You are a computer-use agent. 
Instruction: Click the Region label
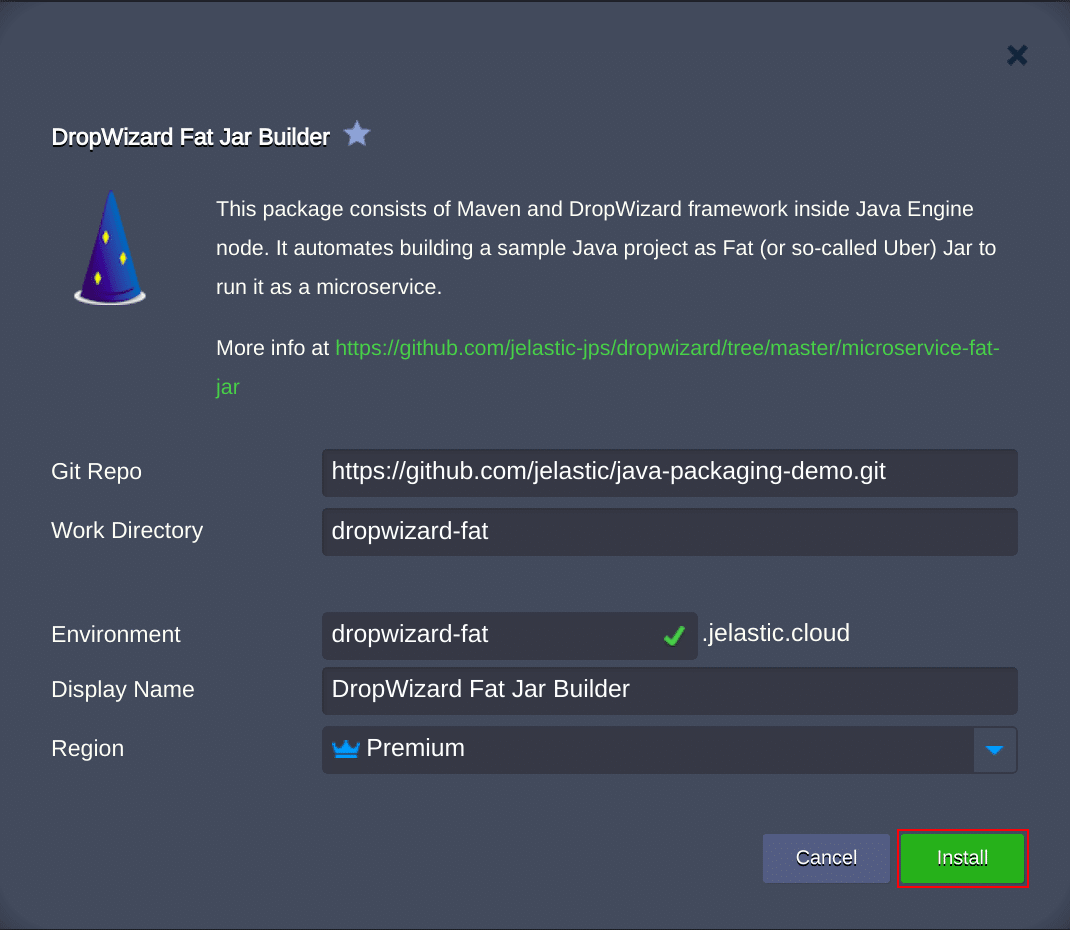click(87, 749)
